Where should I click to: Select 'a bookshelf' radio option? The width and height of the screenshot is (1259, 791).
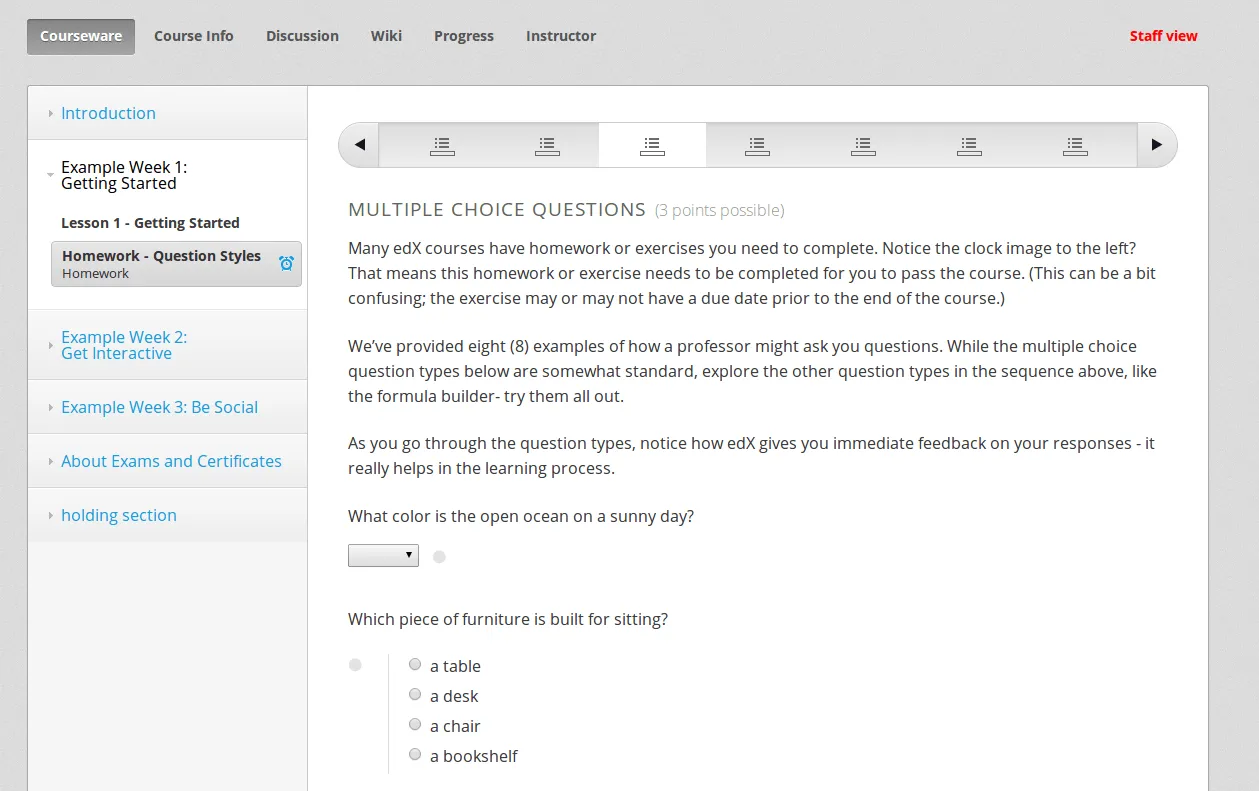(x=415, y=754)
